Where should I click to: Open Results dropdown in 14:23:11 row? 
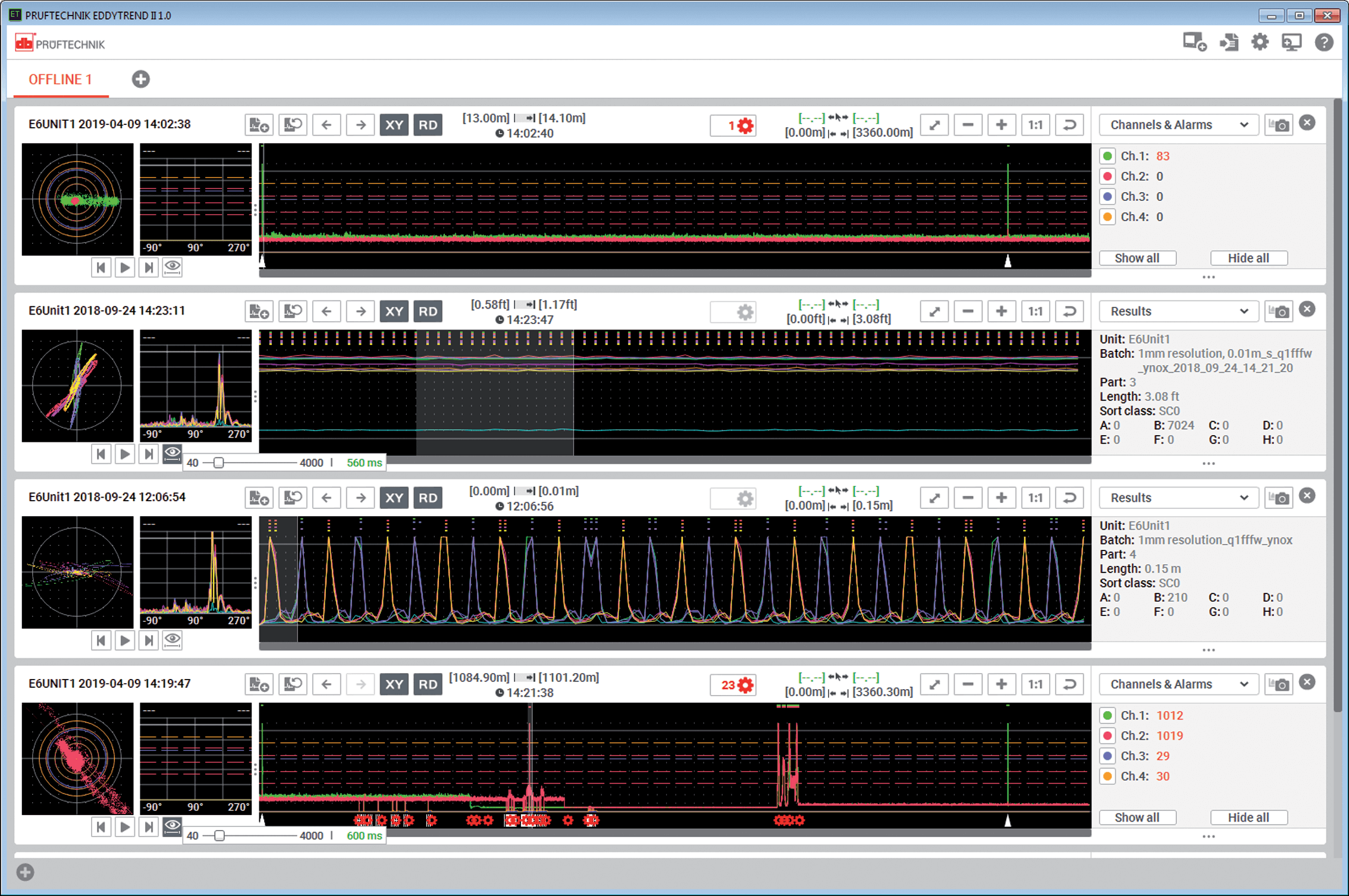pos(1178,312)
